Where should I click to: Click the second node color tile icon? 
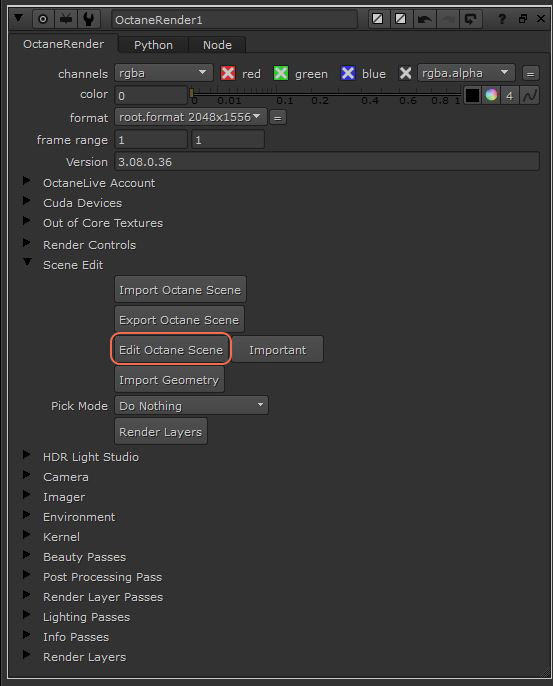point(400,19)
